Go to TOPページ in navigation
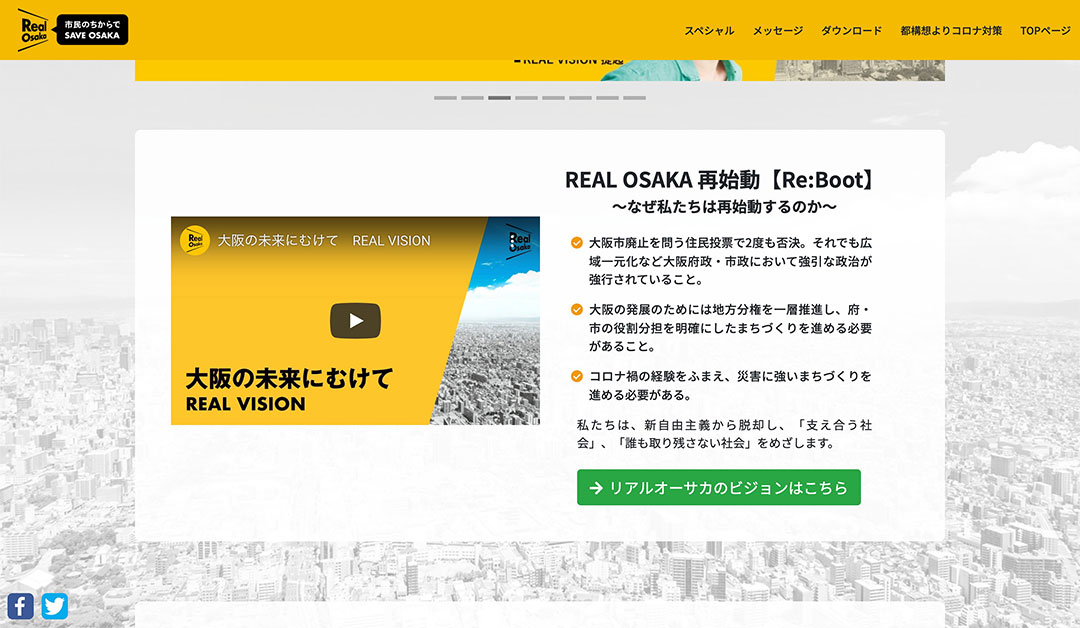The height and width of the screenshot is (628, 1080). [x=1045, y=30]
